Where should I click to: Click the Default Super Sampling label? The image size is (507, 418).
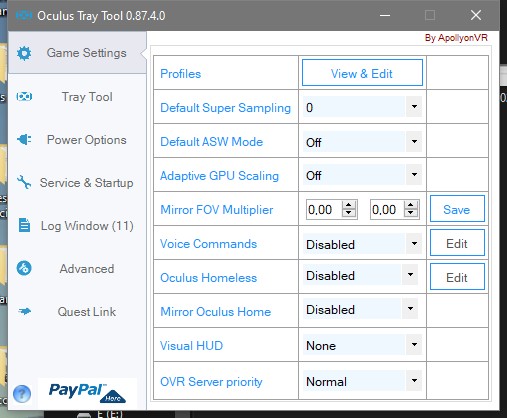[225, 108]
